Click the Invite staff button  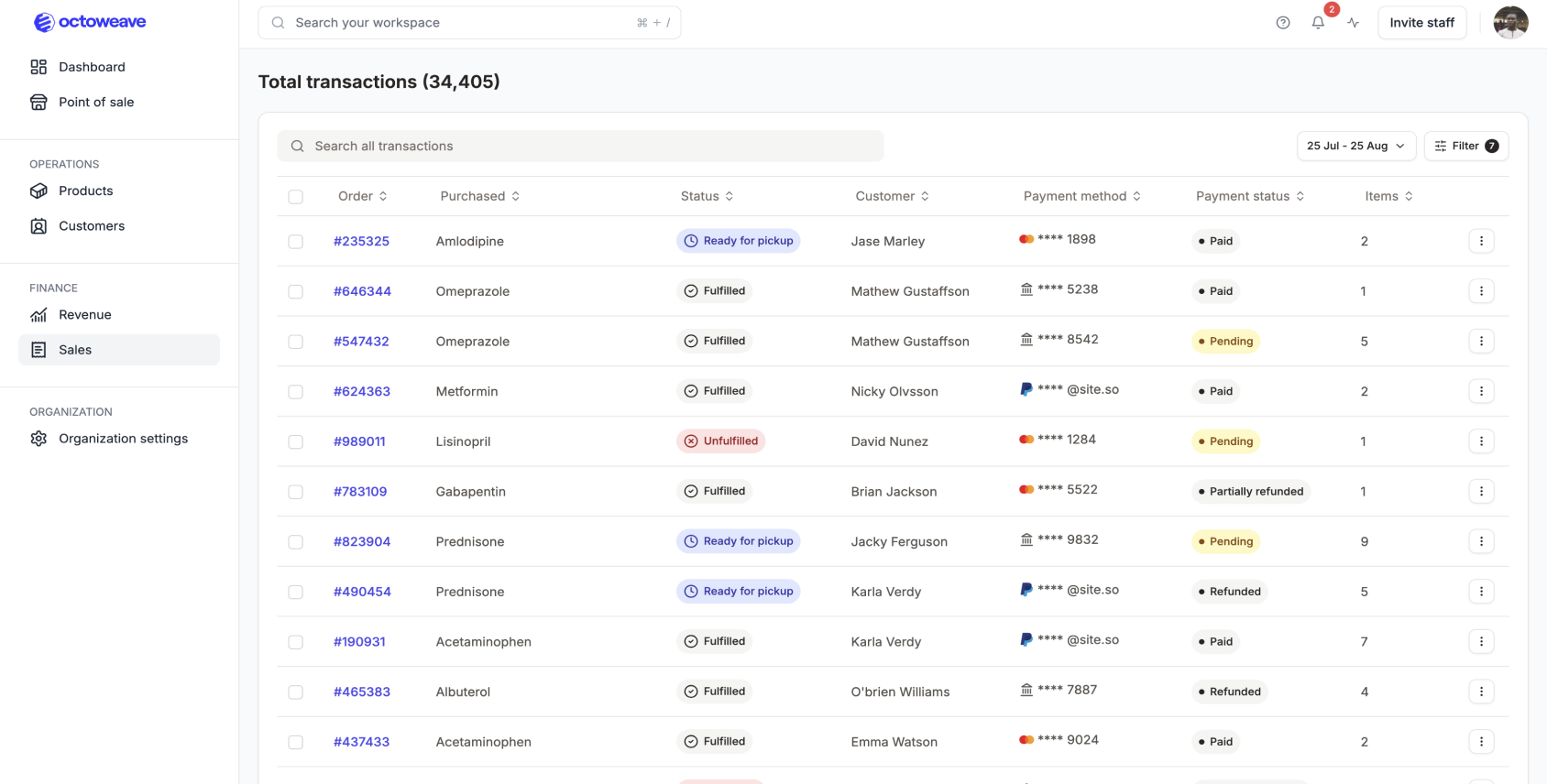click(1421, 23)
